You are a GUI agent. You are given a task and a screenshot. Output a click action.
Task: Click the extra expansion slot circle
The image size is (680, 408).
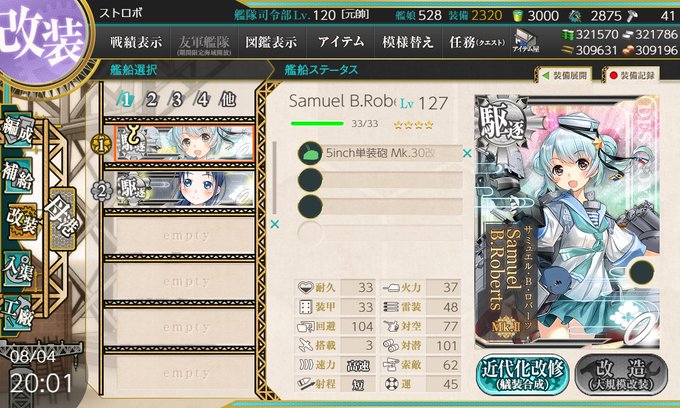click(642, 272)
